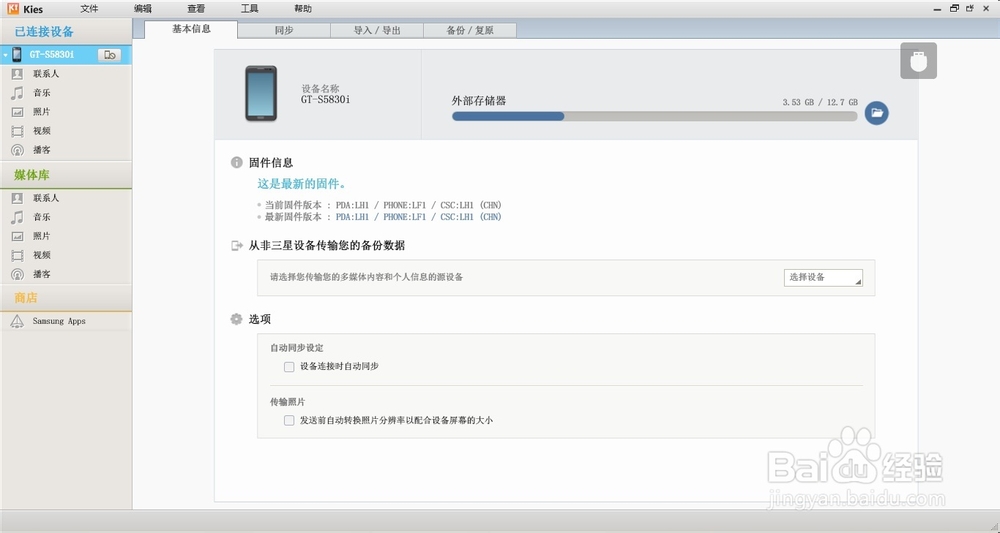The height and width of the screenshot is (533, 1000).
Task: Open connected device 播客 podcast icon
Action: [x=17, y=150]
